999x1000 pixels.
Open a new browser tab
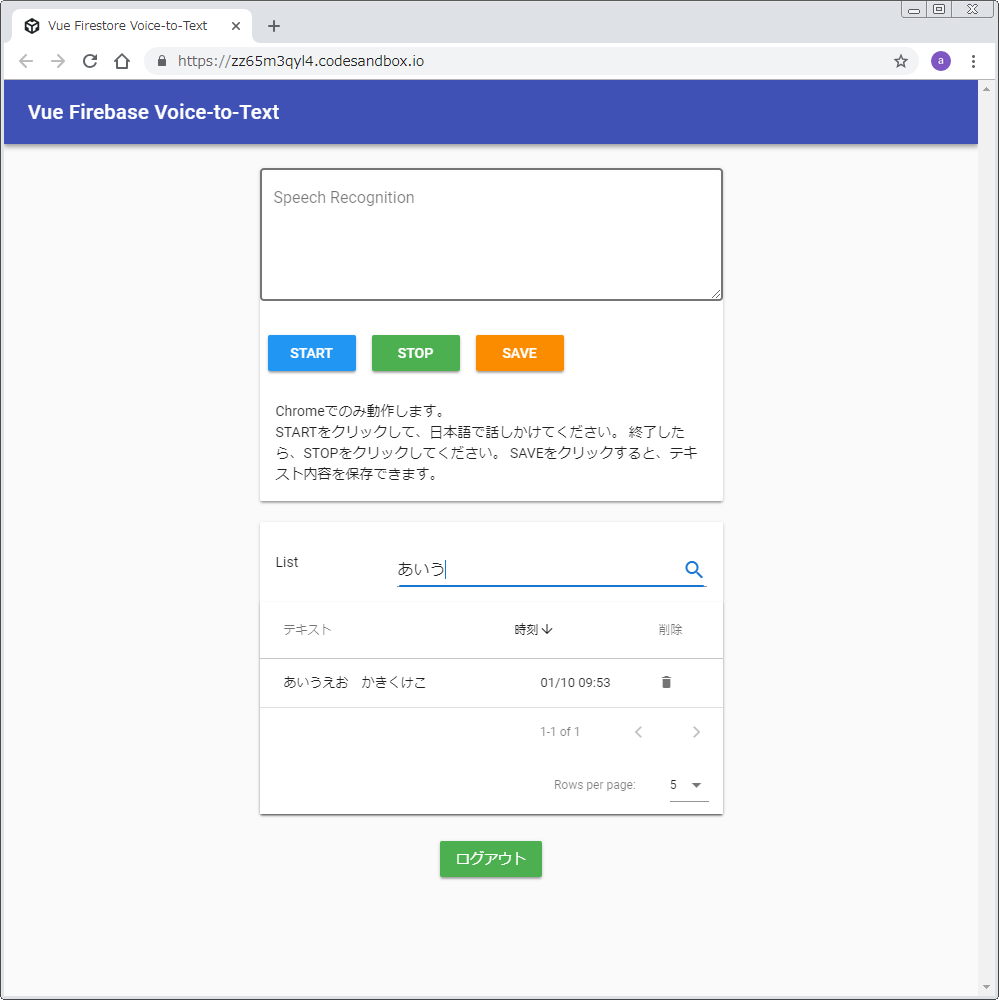[x=274, y=26]
